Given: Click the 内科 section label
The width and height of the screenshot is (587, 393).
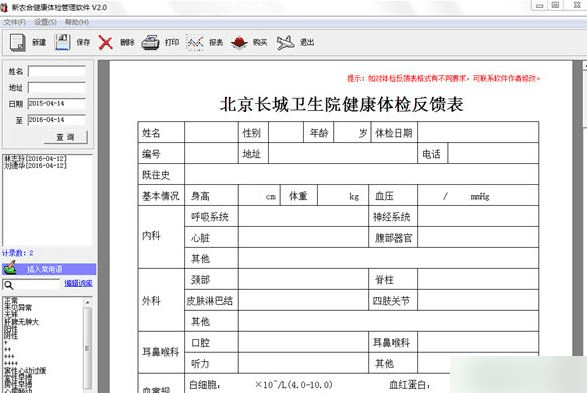Looking at the screenshot, I should pyautogui.click(x=151, y=235).
